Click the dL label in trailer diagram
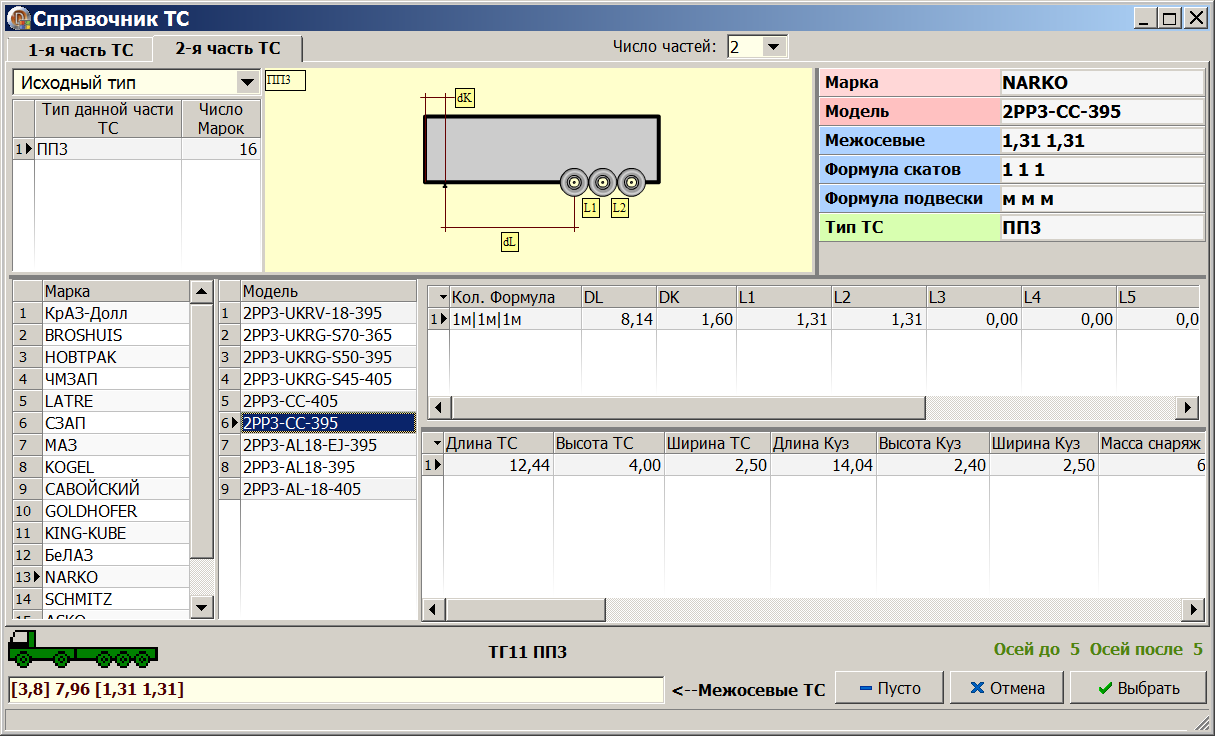The width and height of the screenshot is (1215, 736). click(509, 242)
